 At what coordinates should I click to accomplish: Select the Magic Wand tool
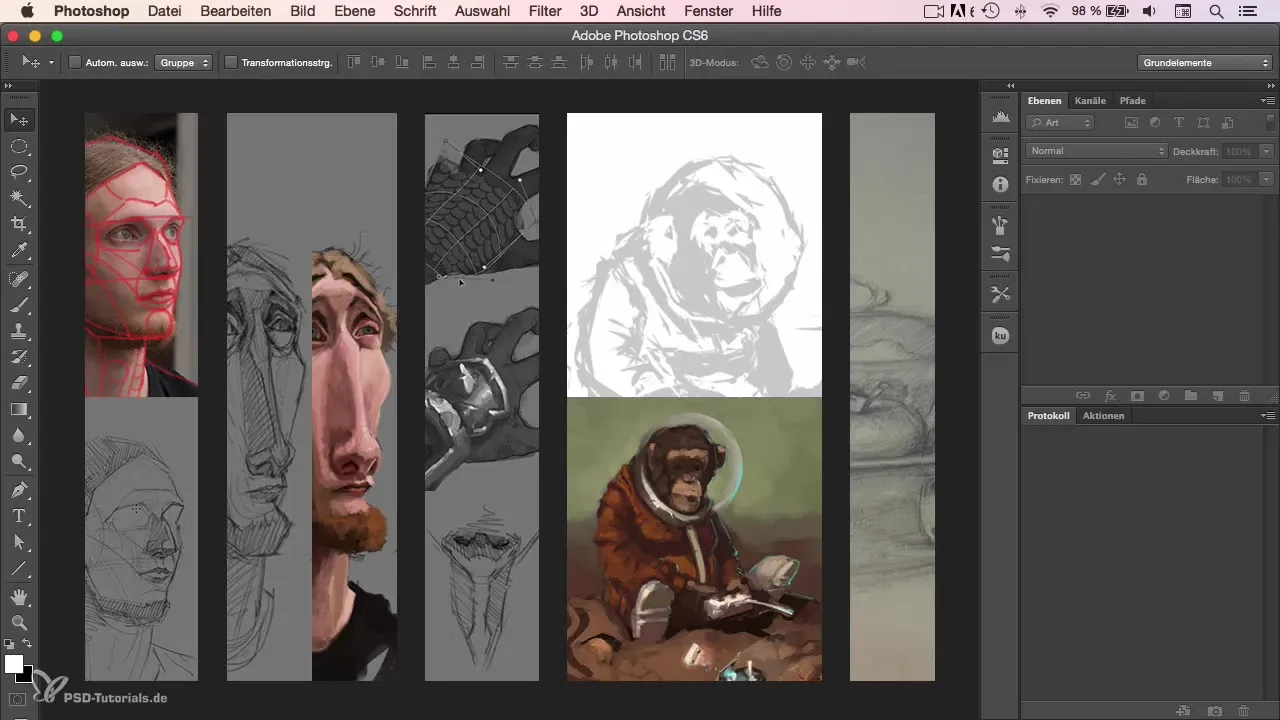pyautogui.click(x=19, y=198)
